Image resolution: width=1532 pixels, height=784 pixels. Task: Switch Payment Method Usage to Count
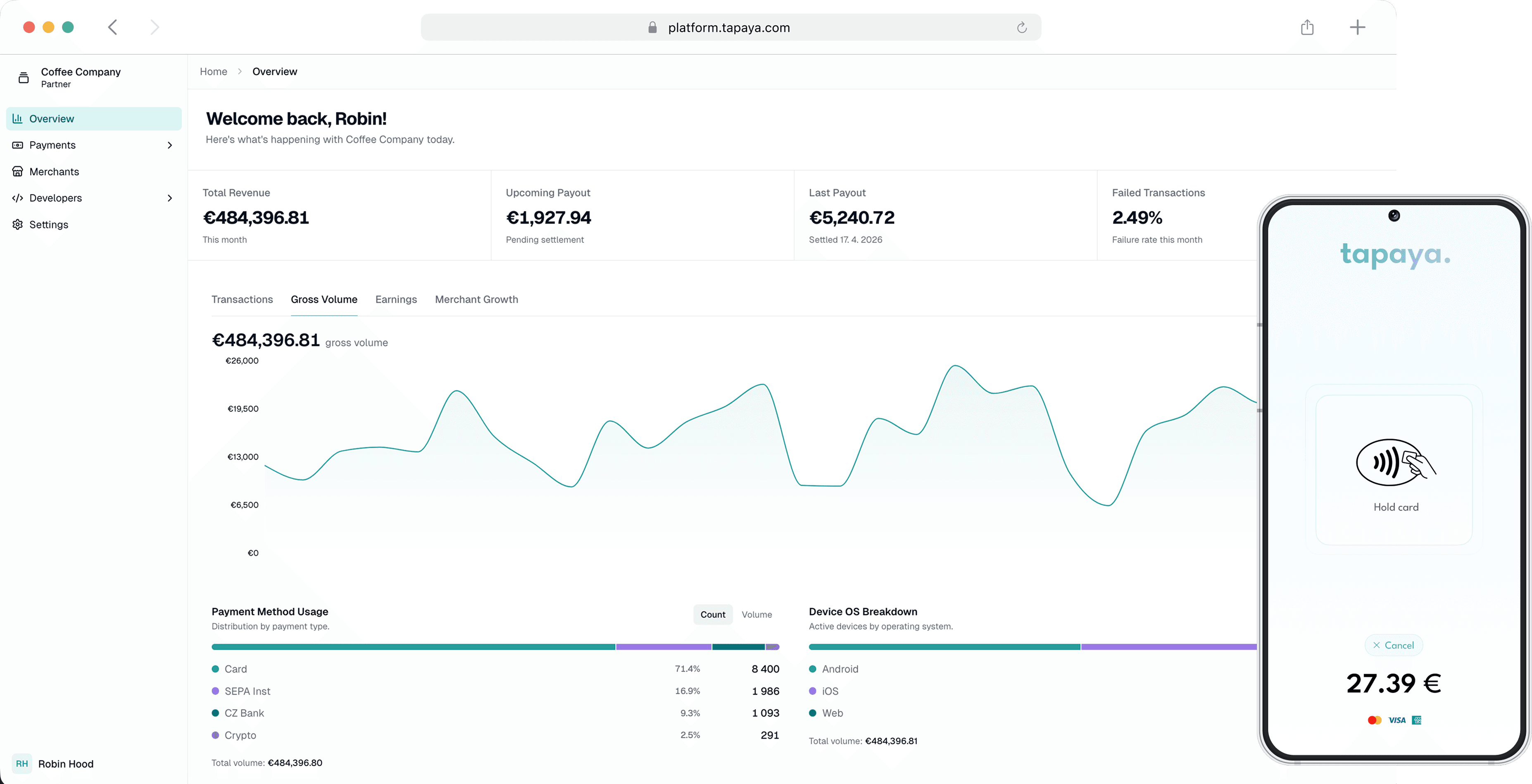click(x=712, y=614)
